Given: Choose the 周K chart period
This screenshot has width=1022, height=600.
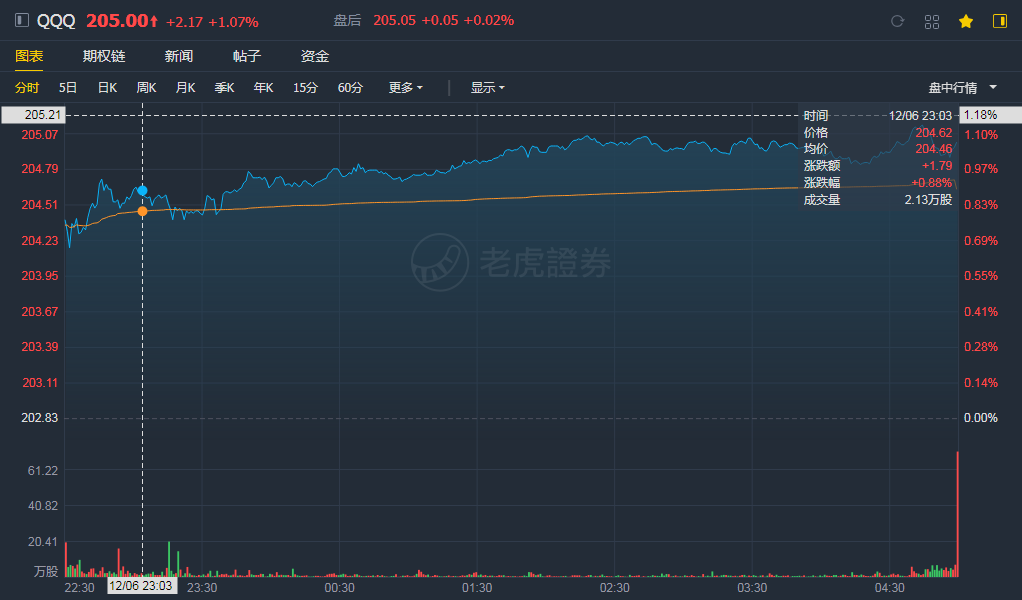Looking at the screenshot, I should (146, 88).
